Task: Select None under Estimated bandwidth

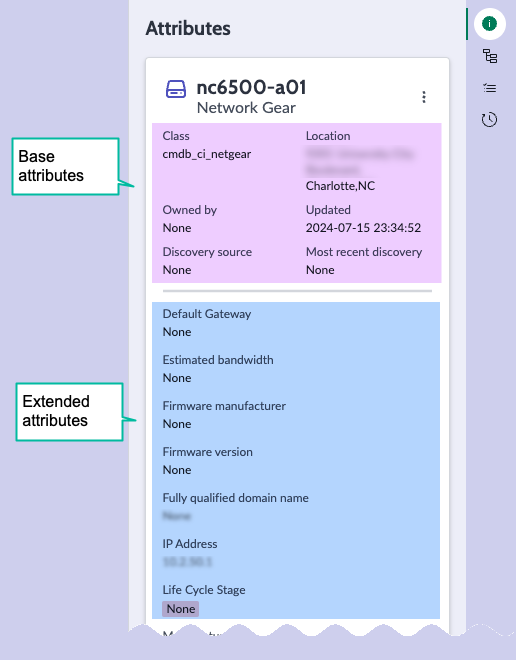Action: tap(177, 378)
